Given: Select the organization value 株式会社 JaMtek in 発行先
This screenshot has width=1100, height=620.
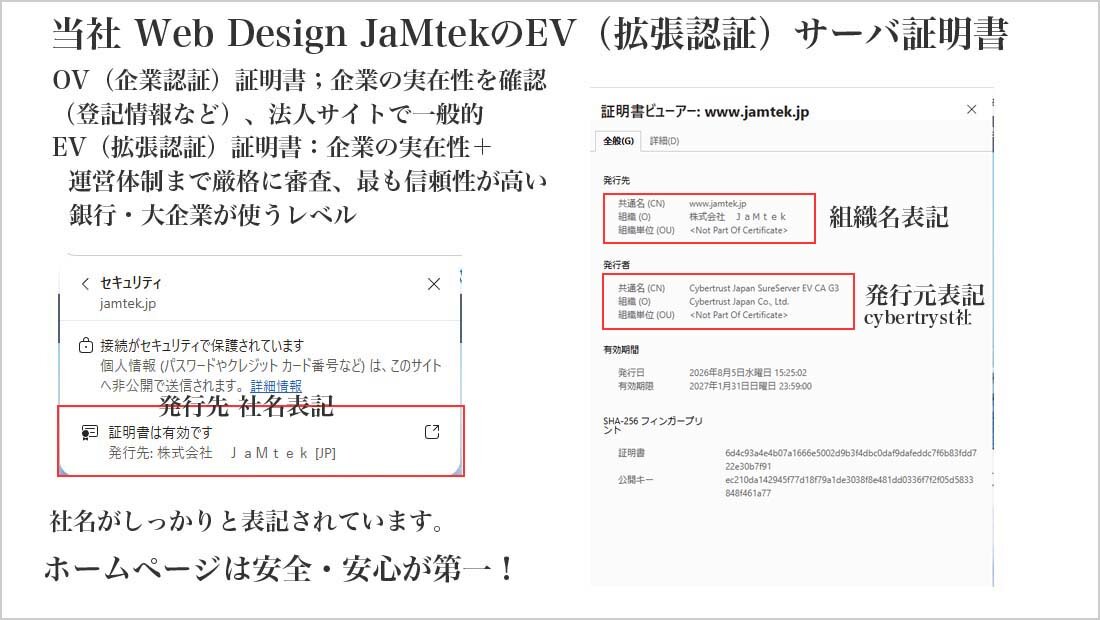Looking at the screenshot, I should 737,217.
